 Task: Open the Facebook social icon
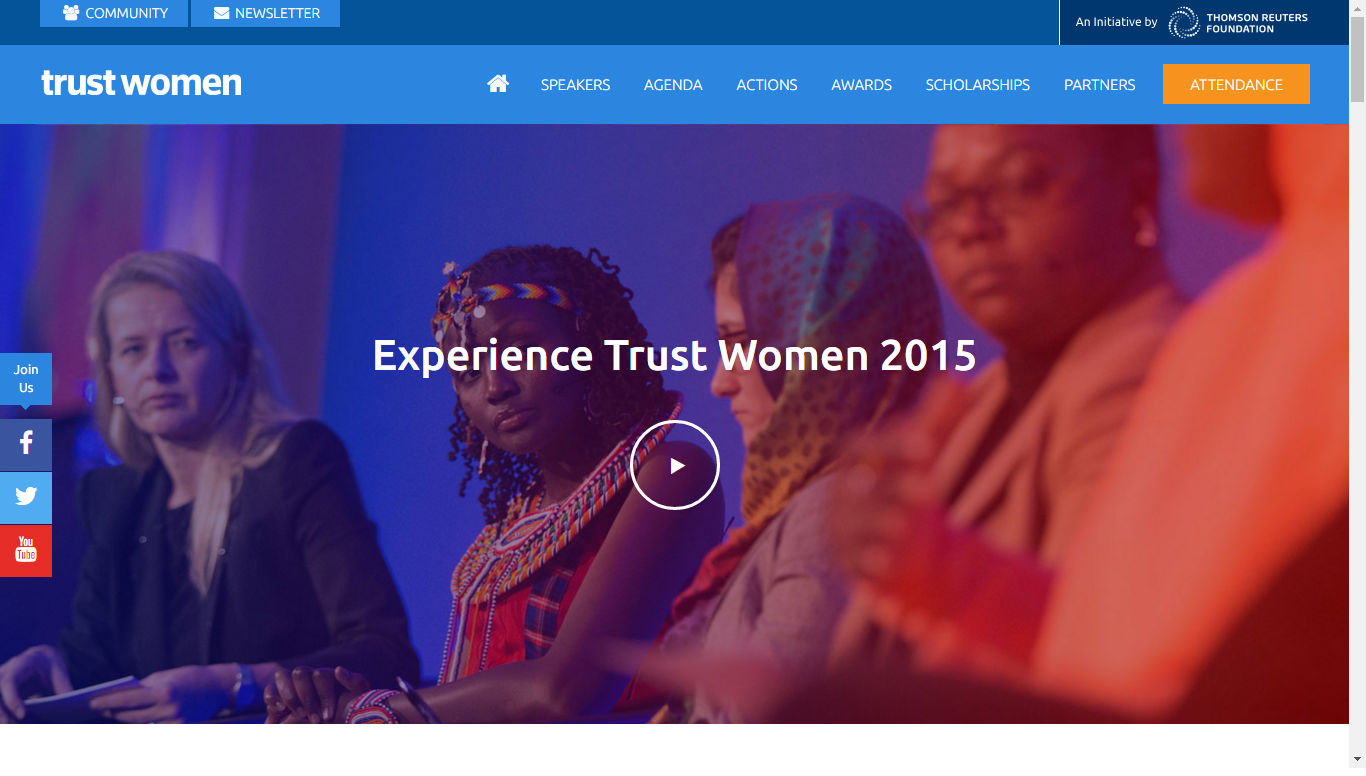(x=26, y=444)
